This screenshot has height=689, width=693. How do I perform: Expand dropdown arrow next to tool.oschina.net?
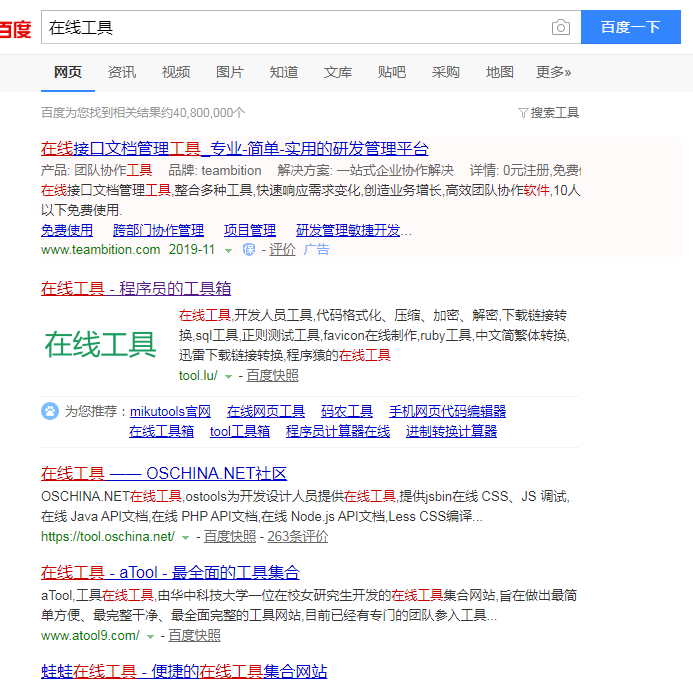[186, 538]
